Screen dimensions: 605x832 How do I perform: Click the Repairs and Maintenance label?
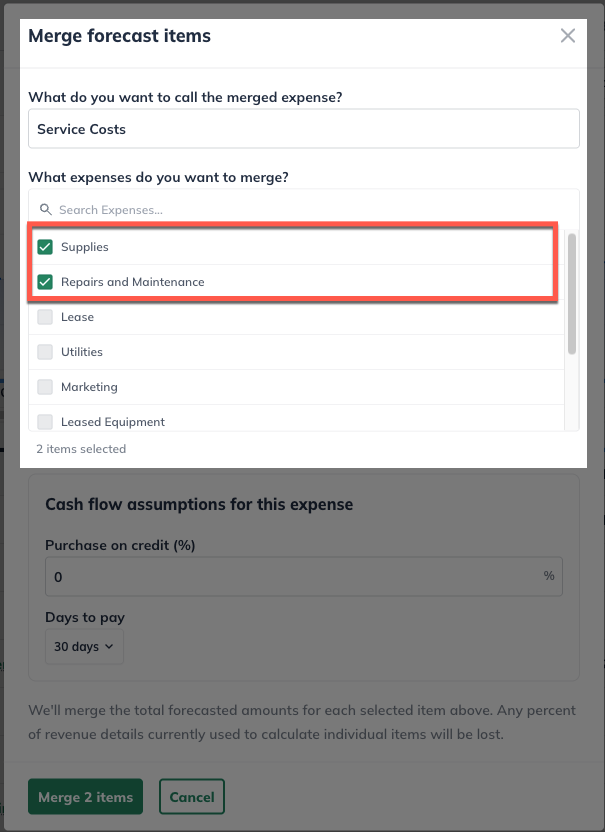click(x=132, y=282)
